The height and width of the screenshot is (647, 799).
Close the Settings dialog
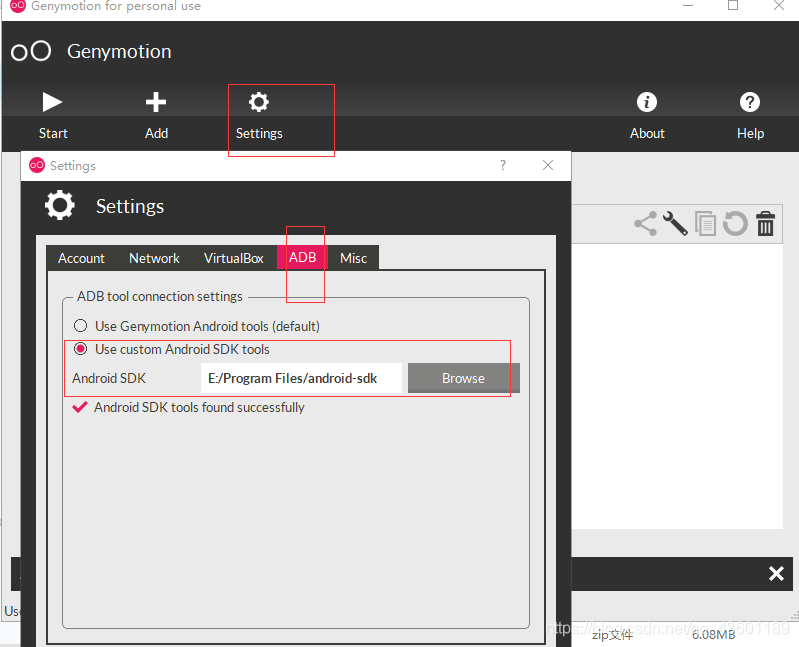(548, 165)
